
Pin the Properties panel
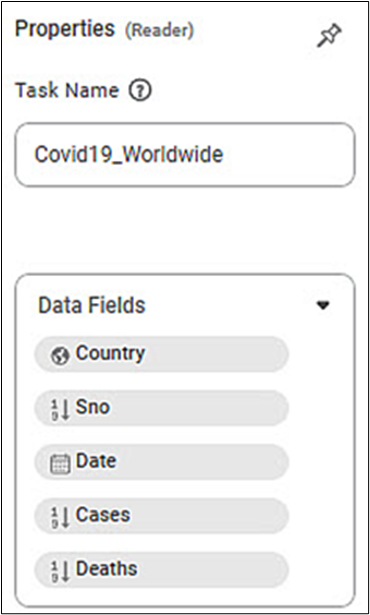329,36
